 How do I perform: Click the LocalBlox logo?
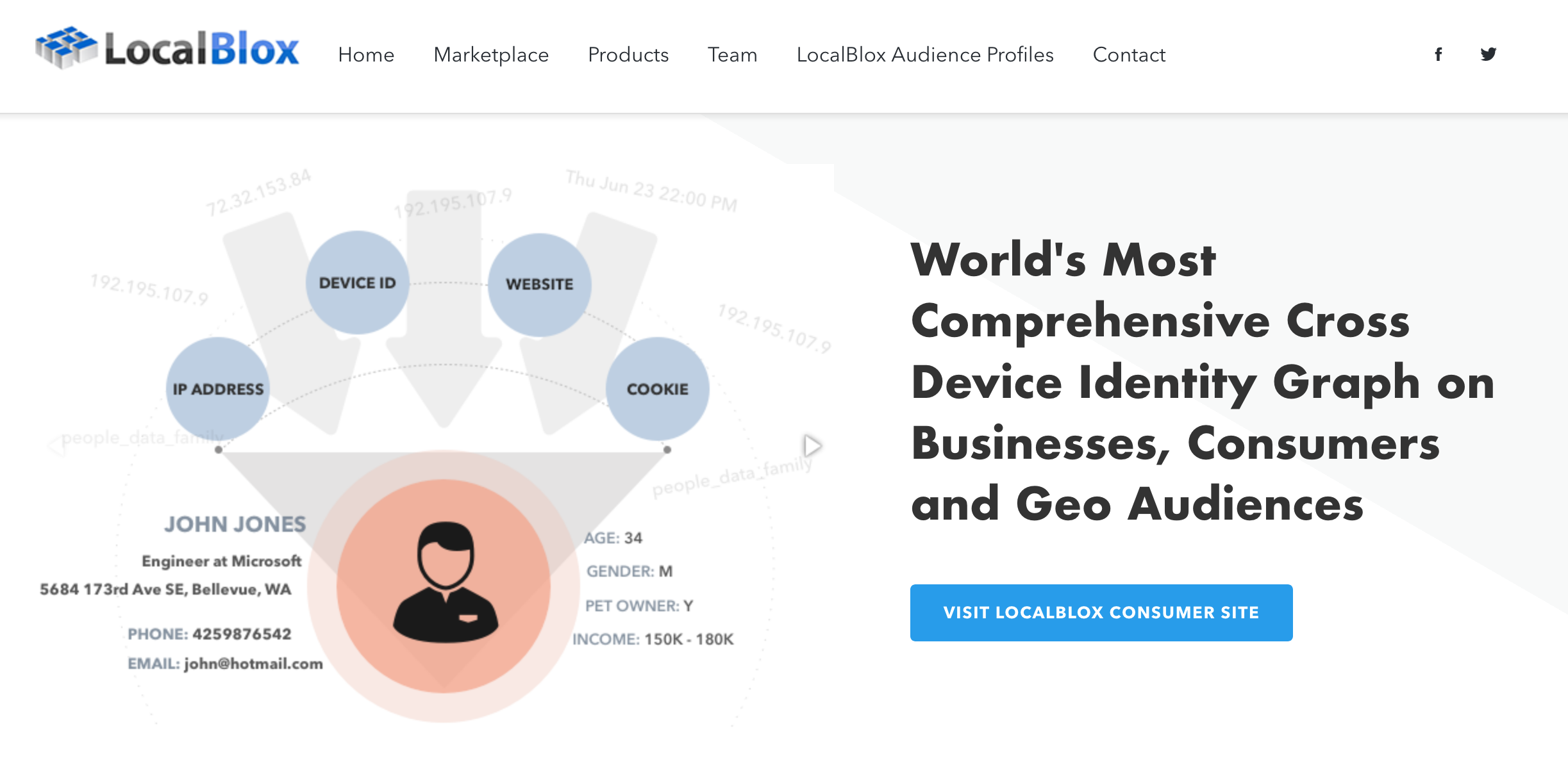click(168, 49)
